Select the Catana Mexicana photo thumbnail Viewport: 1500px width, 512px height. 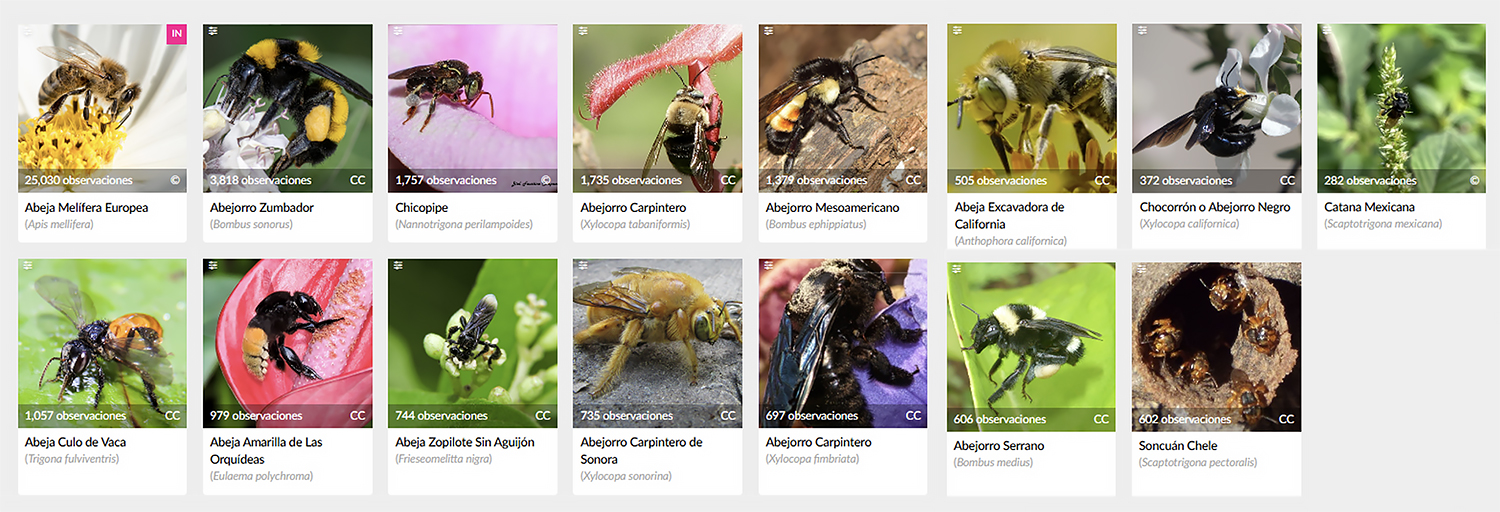(1402, 109)
